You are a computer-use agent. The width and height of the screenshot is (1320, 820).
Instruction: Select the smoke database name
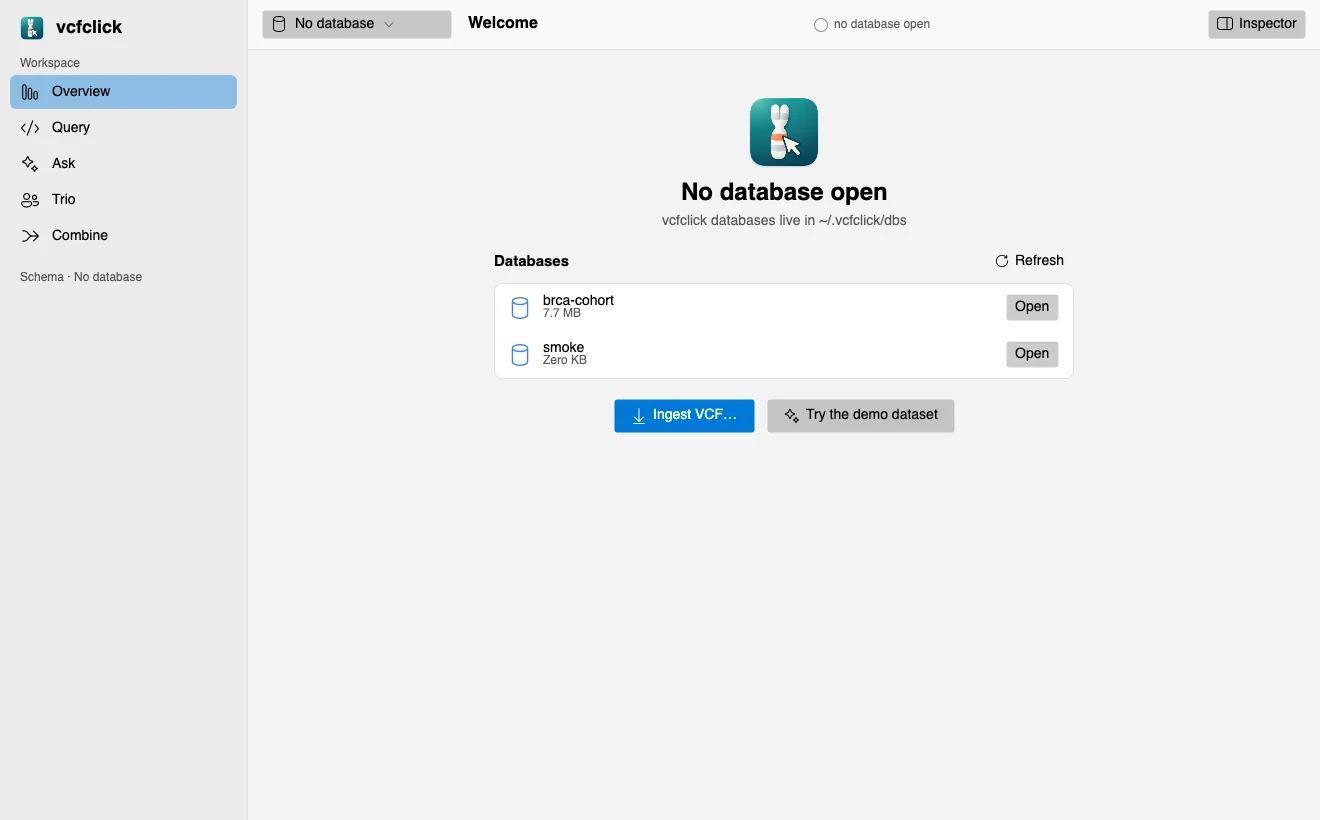(x=563, y=347)
